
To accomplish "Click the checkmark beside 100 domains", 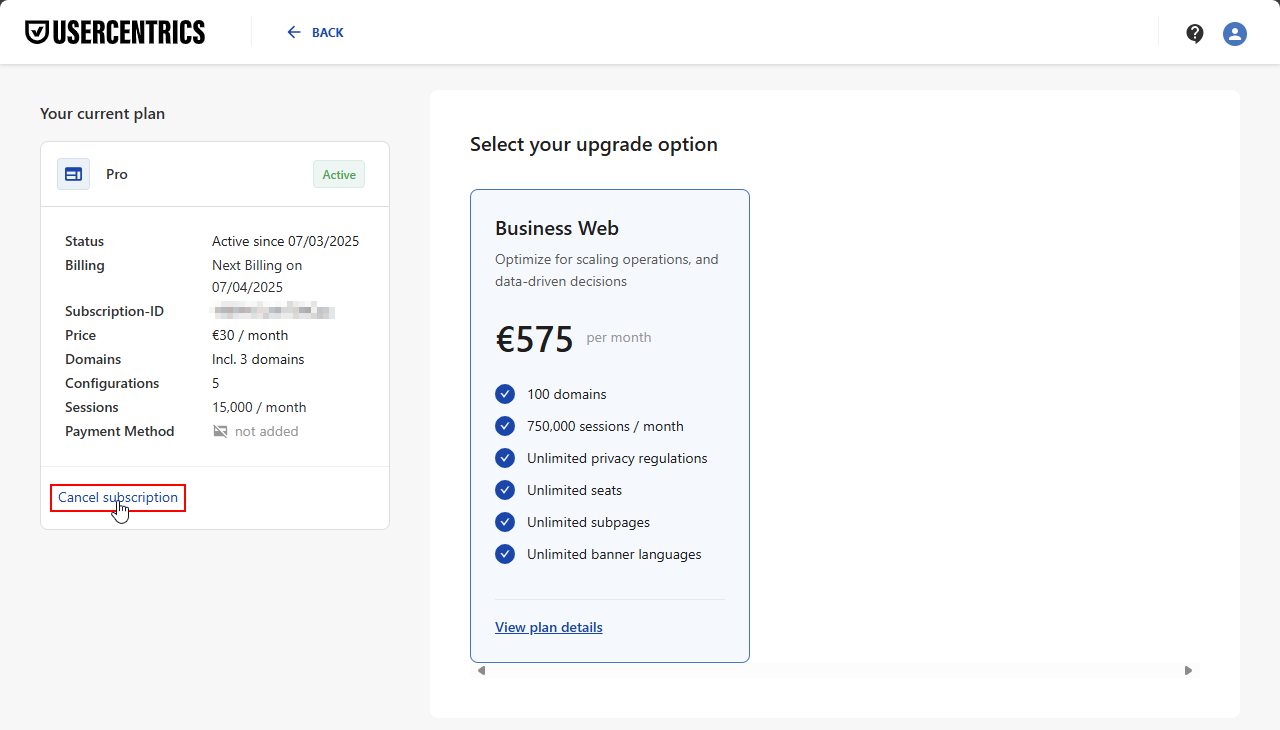I will point(505,394).
